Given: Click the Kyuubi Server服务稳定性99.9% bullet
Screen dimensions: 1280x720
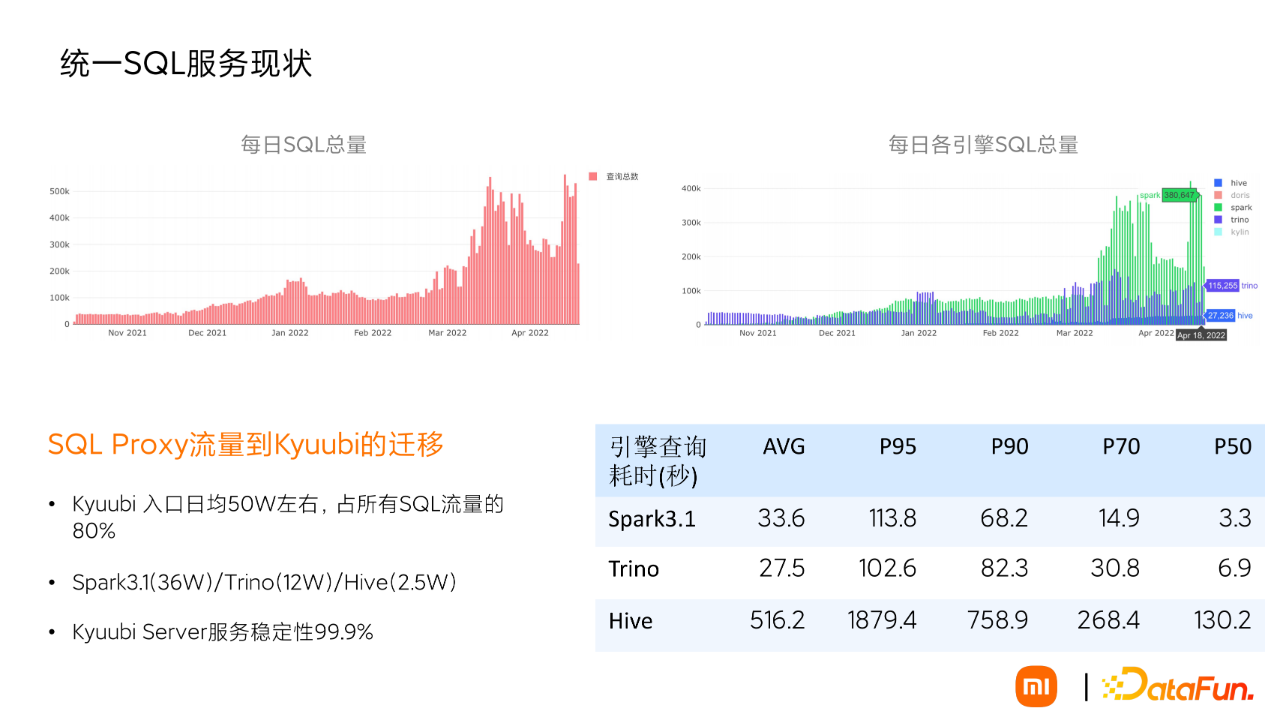Looking at the screenshot, I should click(x=223, y=632).
